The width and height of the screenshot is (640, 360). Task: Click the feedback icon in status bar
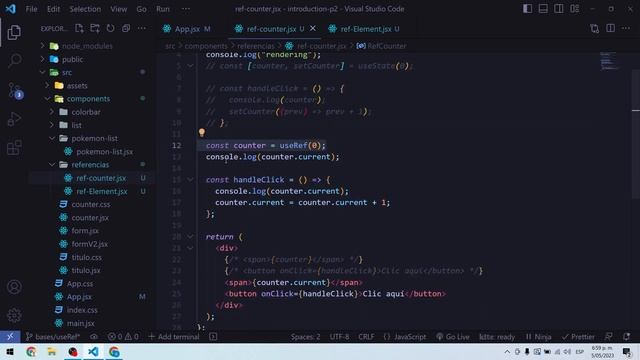tap(609, 337)
